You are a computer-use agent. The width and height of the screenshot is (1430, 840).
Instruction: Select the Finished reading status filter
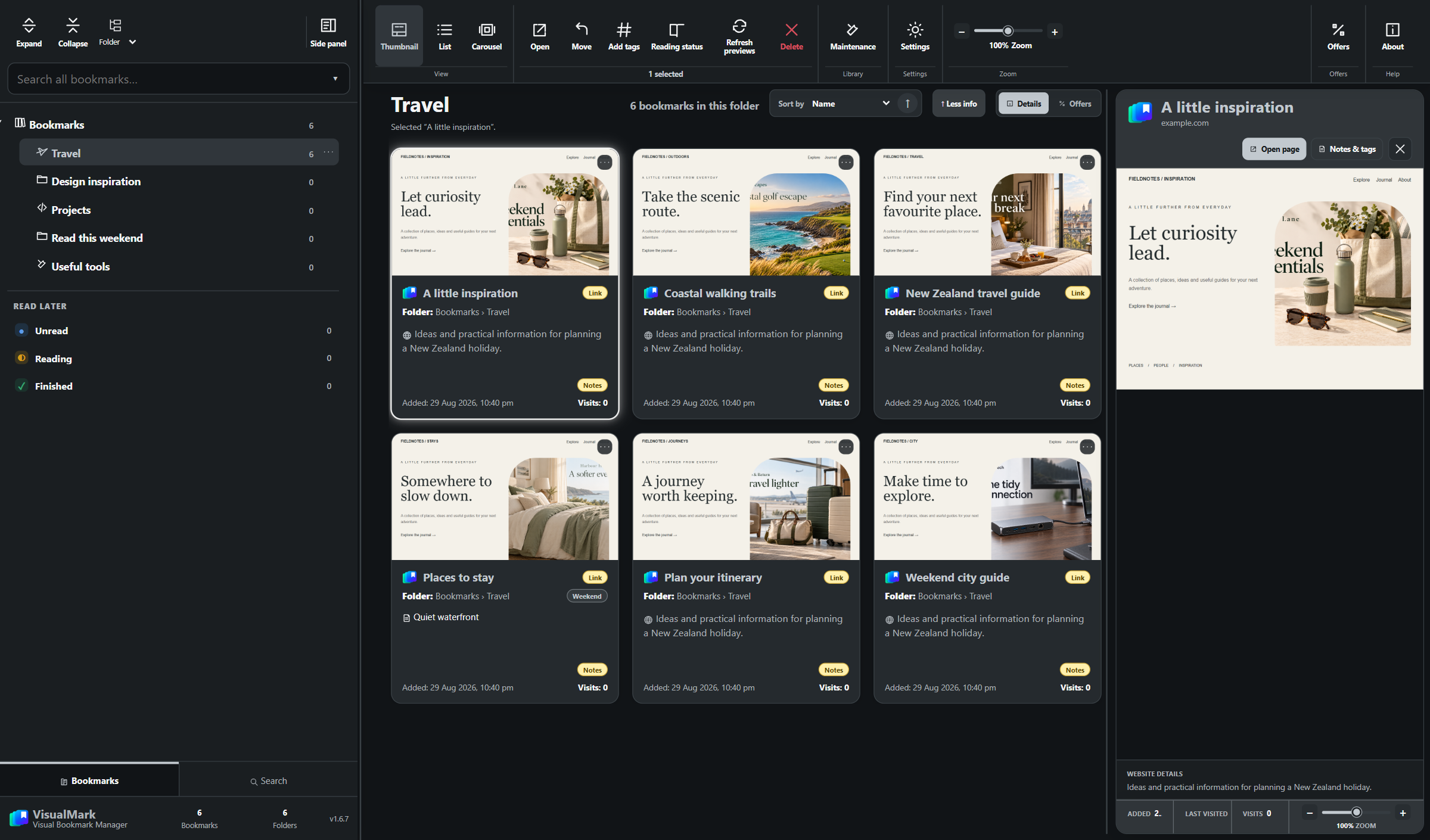(173, 386)
